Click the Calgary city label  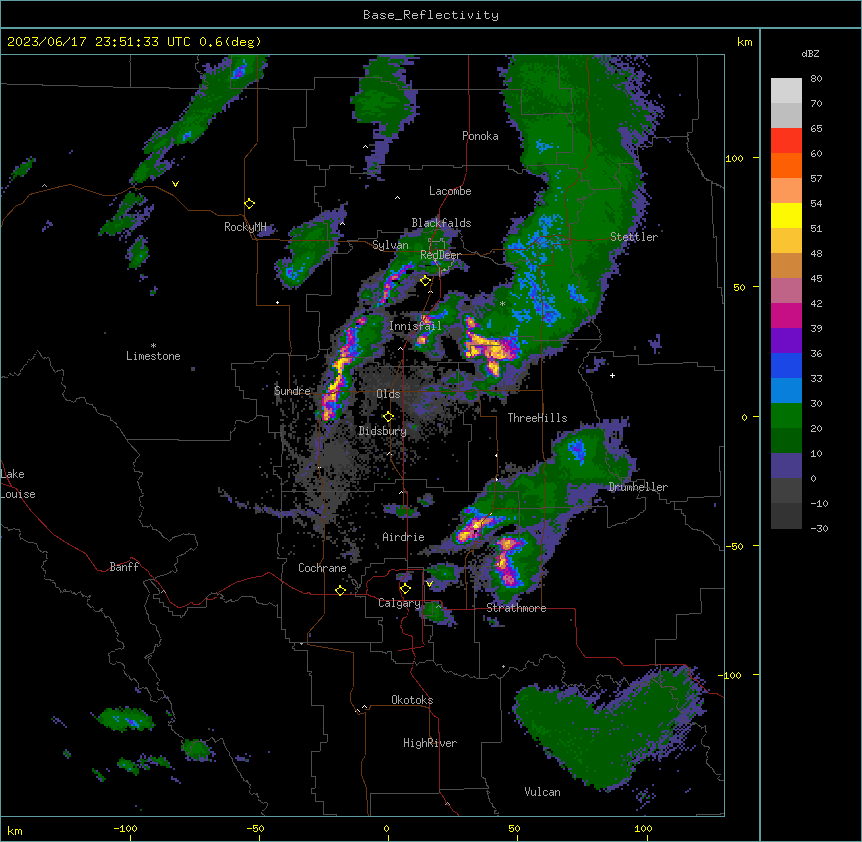tap(399, 603)
